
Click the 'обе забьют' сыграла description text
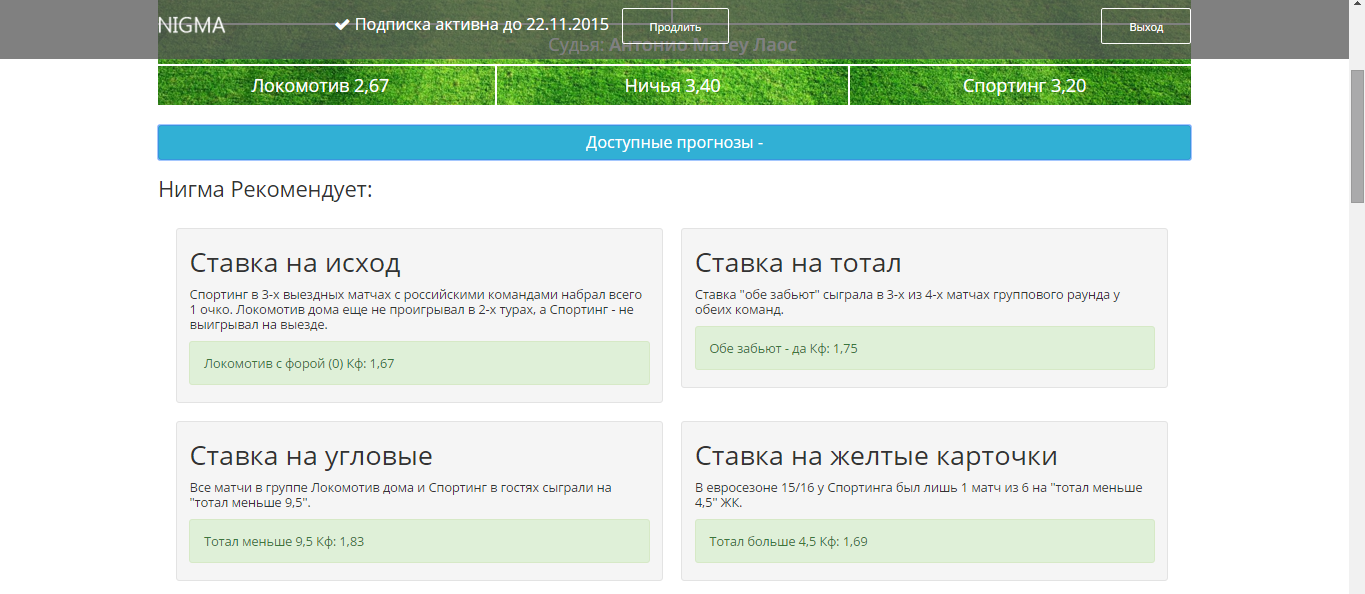[908, 302]
